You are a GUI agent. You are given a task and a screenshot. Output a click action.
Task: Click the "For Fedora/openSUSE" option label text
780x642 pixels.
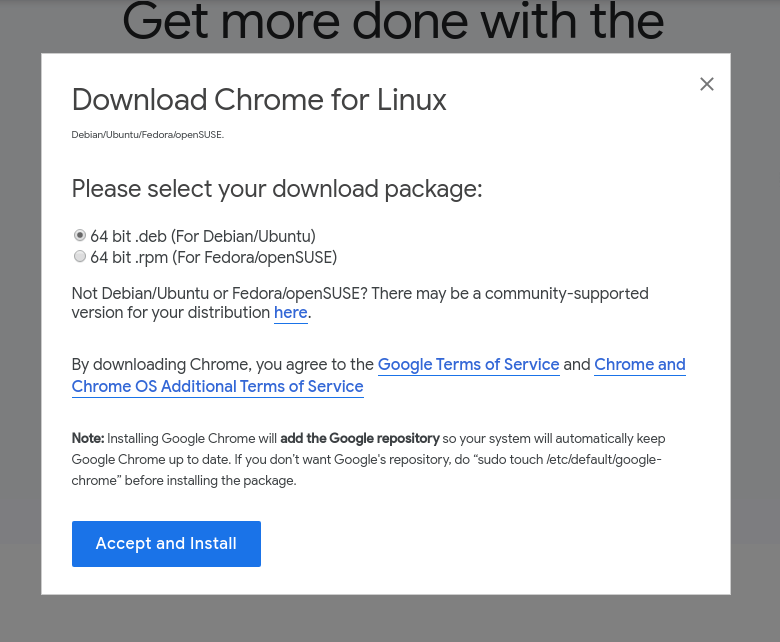coord(254,258)
